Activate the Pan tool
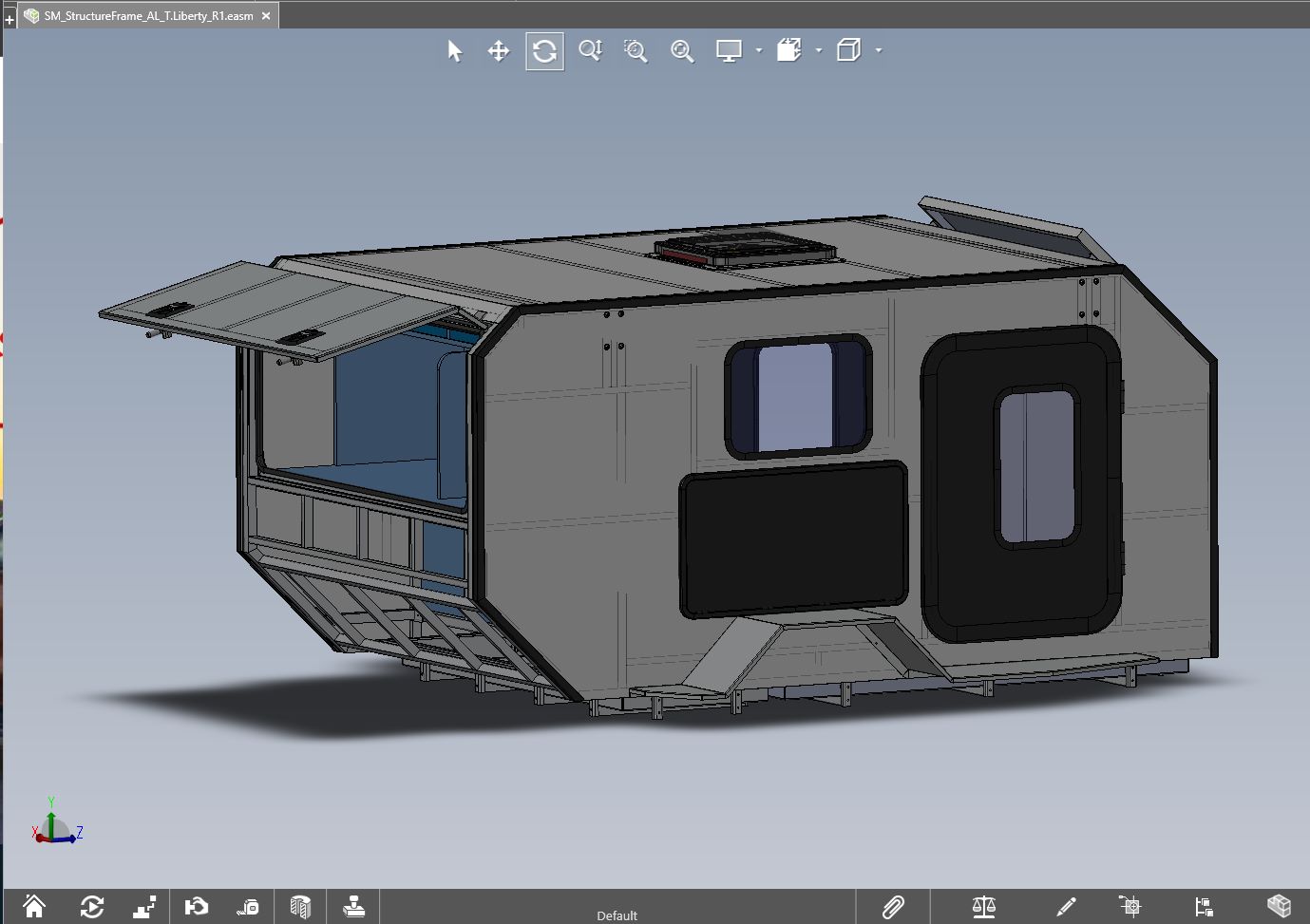 point(499,51)
